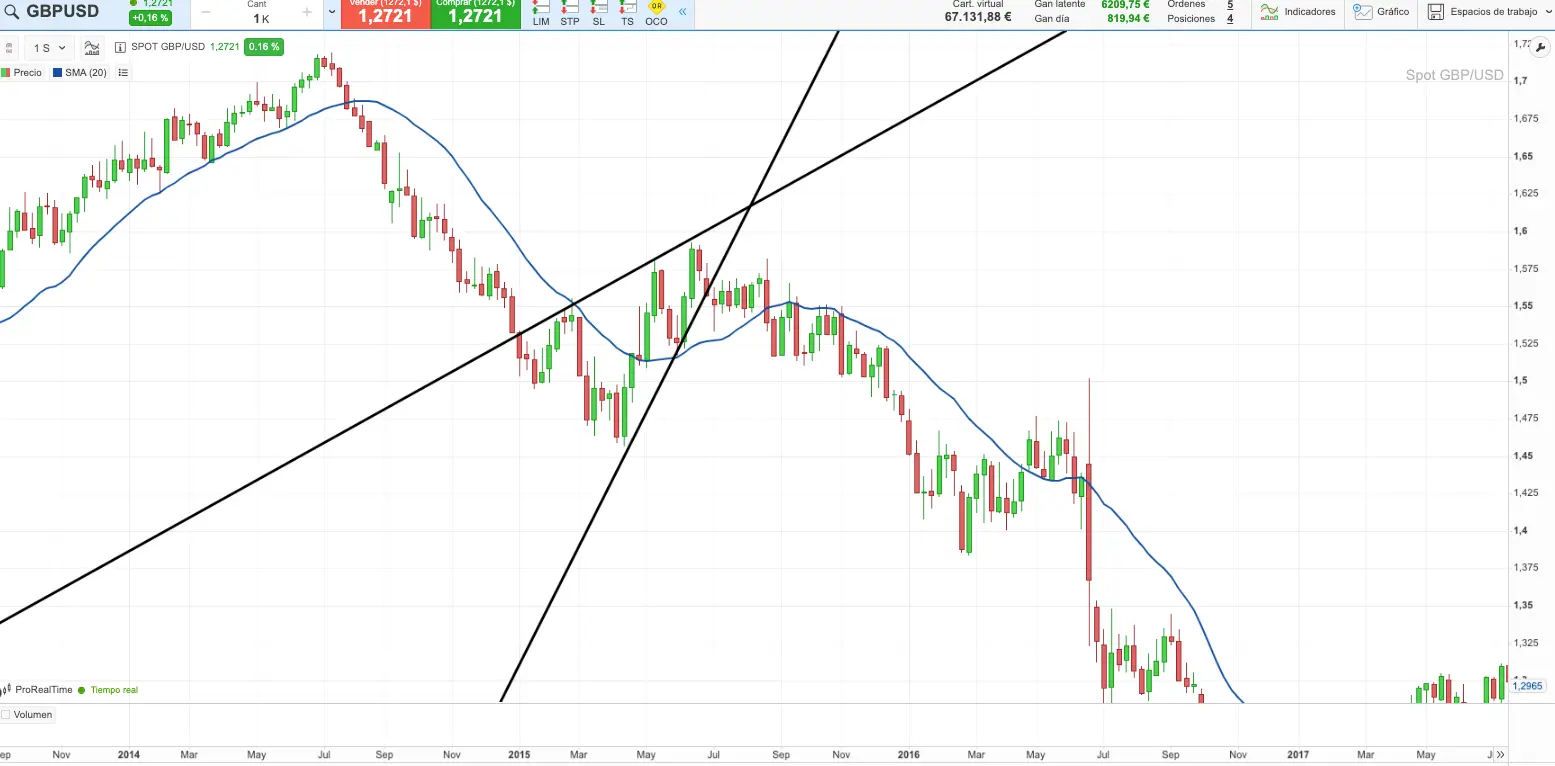
Task: Select the LIM limit order icon
Action: tap(541, 12)
